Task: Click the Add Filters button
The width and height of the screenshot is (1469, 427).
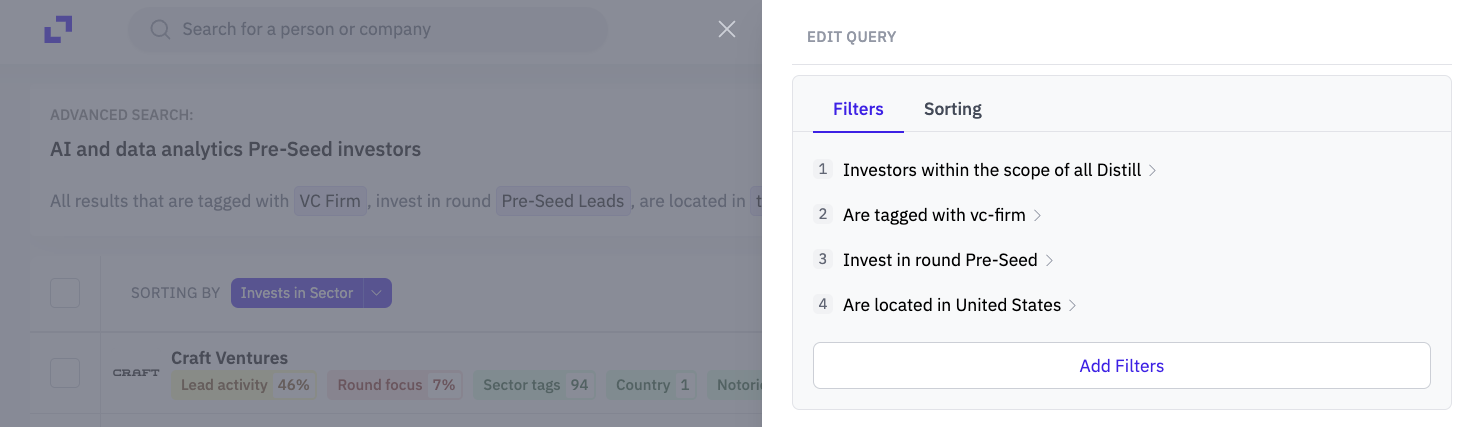Action: (1122, 366)
